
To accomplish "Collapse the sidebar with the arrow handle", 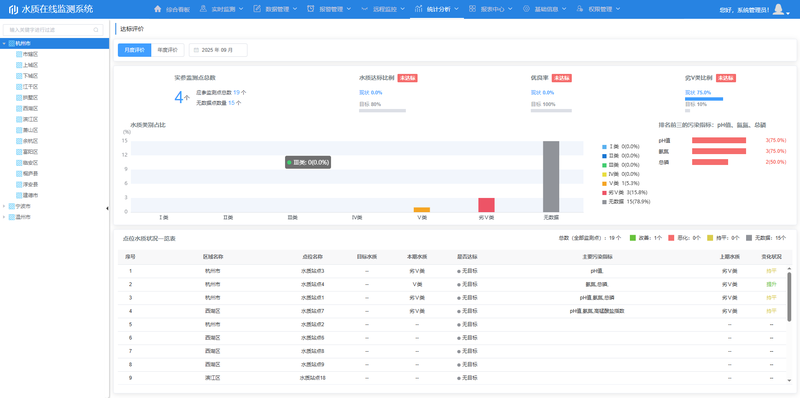I will [107, 208].
